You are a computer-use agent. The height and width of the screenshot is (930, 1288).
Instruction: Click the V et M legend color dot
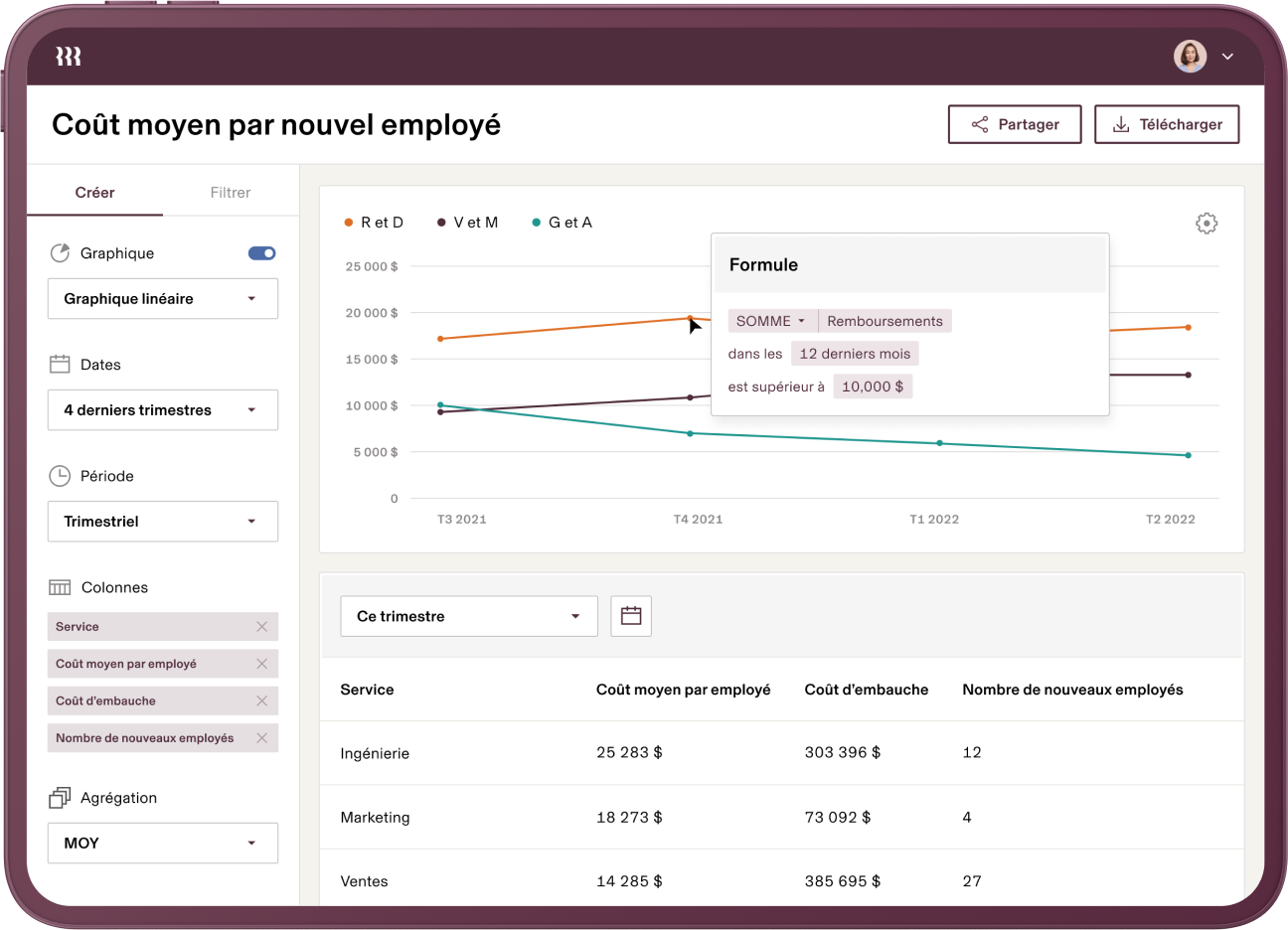(x=441, y=223)
